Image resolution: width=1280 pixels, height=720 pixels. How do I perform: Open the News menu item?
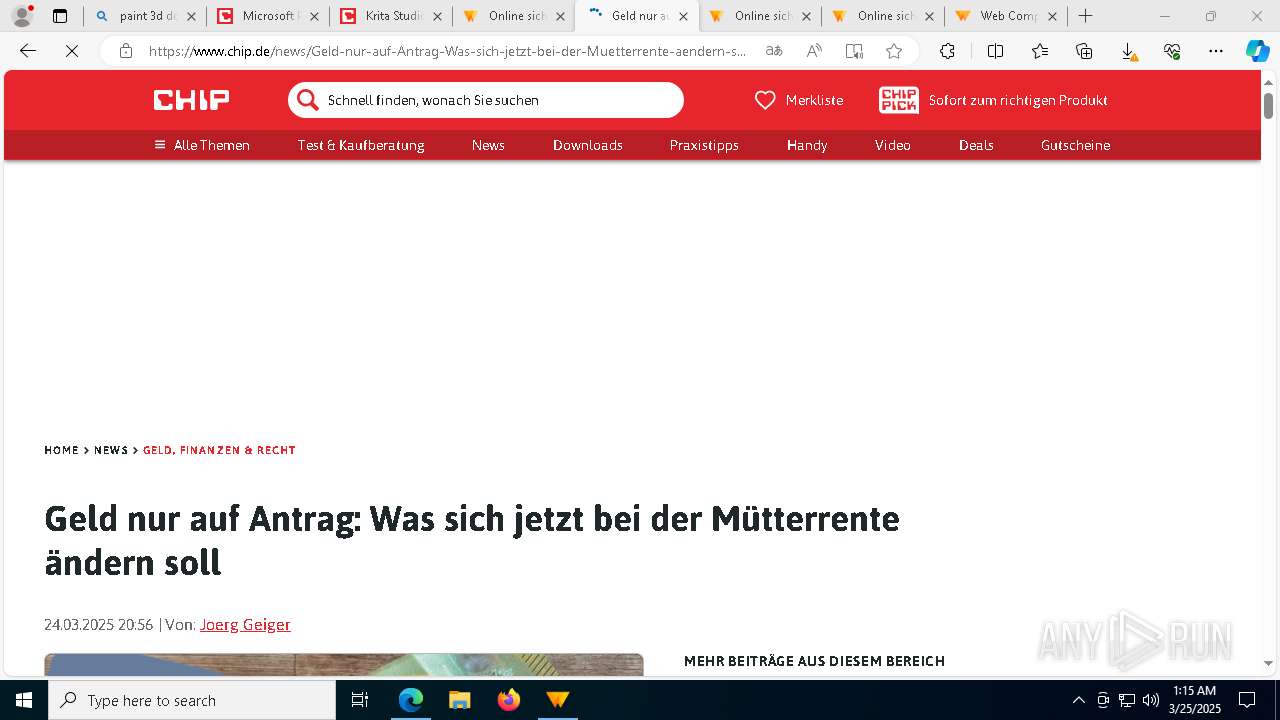pos(488,145)
